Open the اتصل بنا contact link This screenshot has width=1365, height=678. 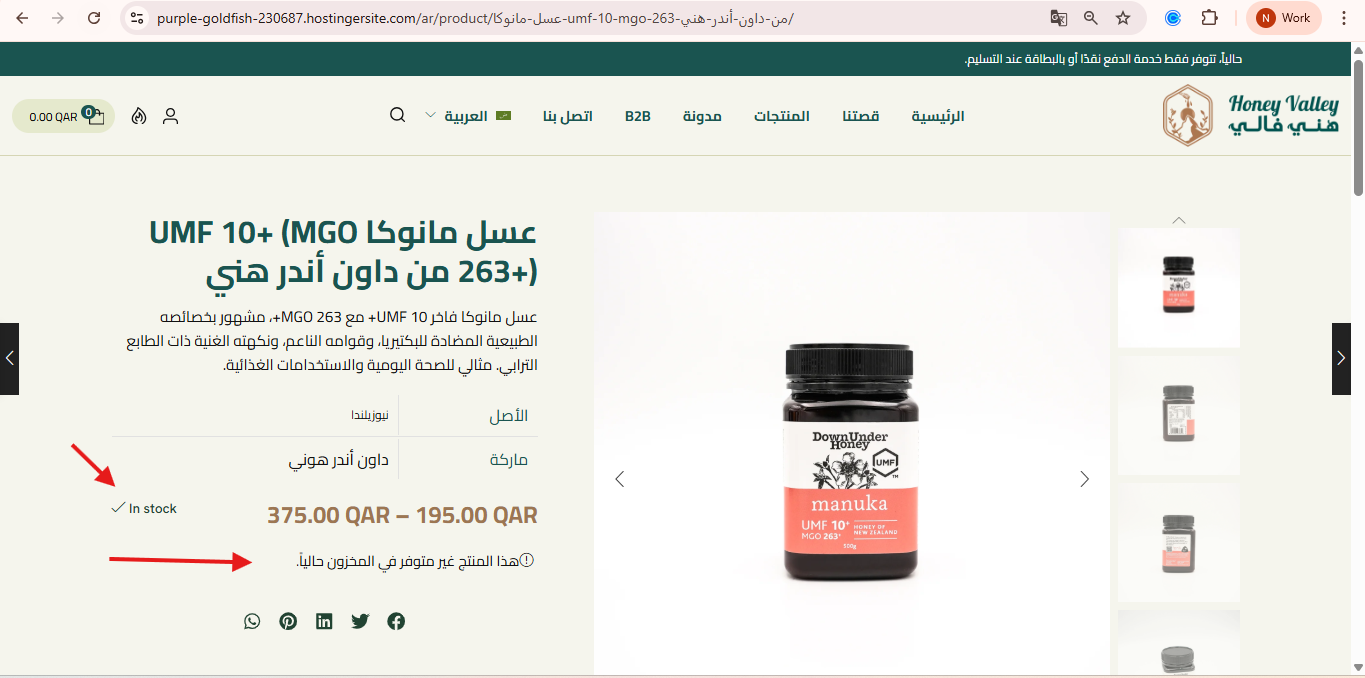point(568,116)
